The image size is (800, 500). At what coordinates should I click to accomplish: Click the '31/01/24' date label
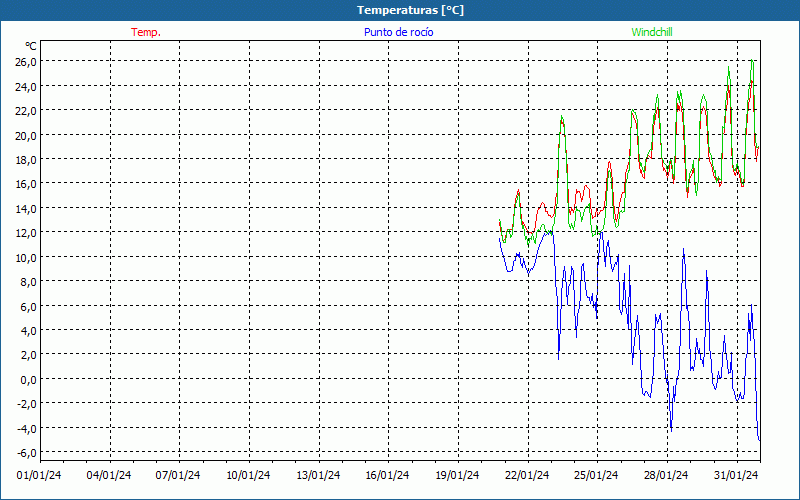(x=736, y=475)
